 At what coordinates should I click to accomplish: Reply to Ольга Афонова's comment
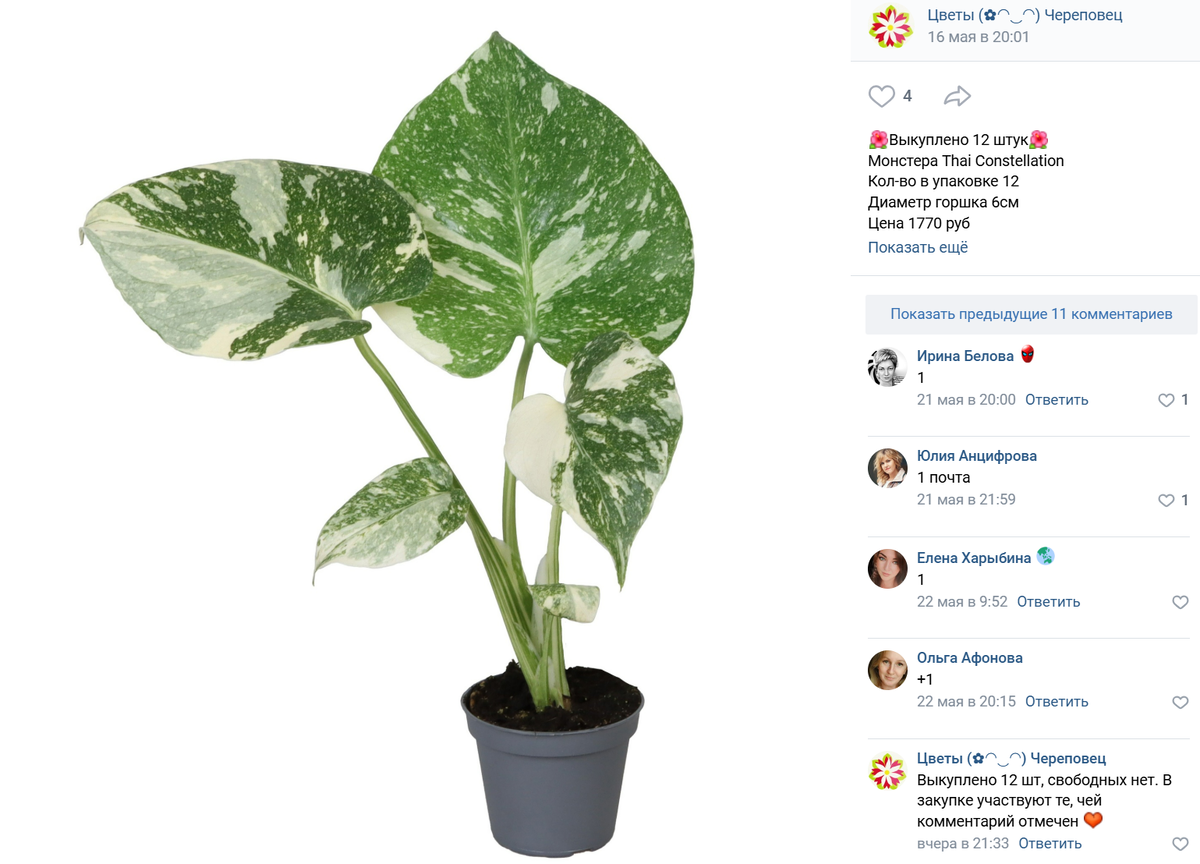pyautogui.click(x=1056, y=702)
